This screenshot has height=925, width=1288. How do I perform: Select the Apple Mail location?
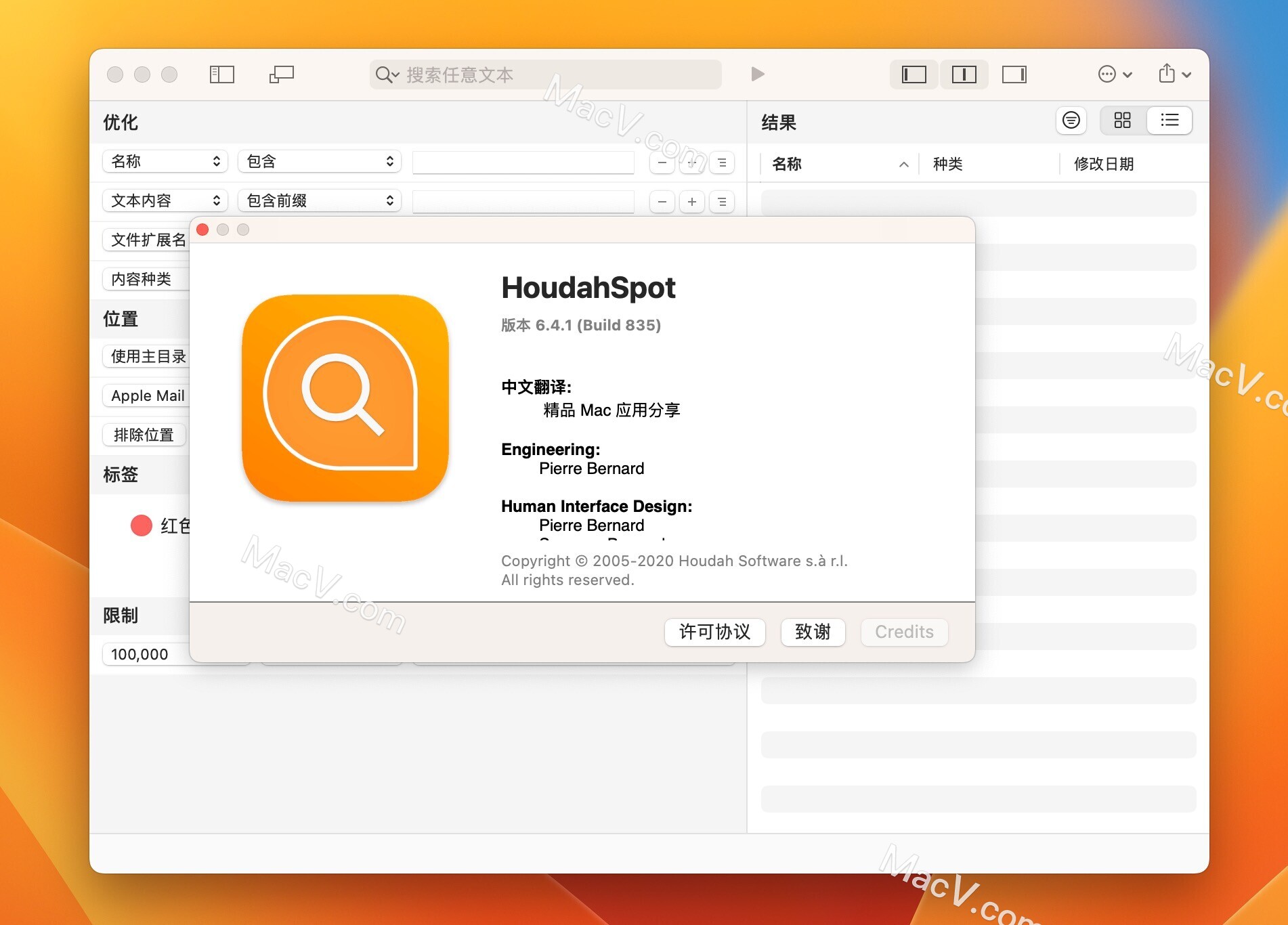146,395
